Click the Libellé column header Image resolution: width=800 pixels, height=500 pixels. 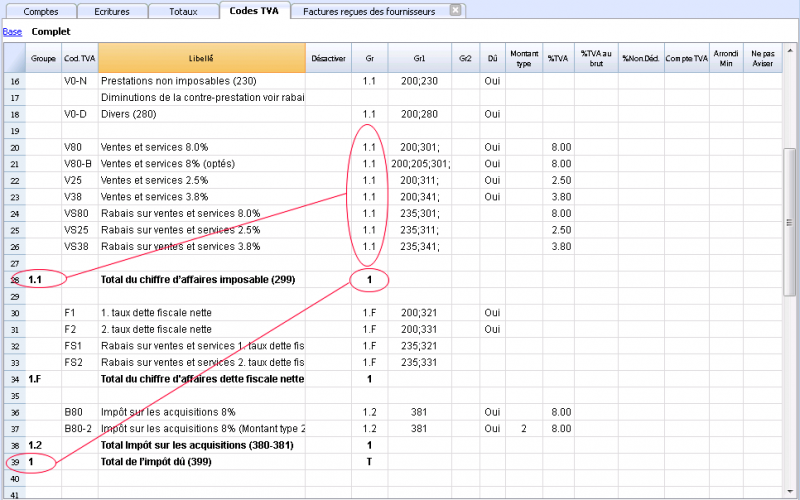(202, 58)
